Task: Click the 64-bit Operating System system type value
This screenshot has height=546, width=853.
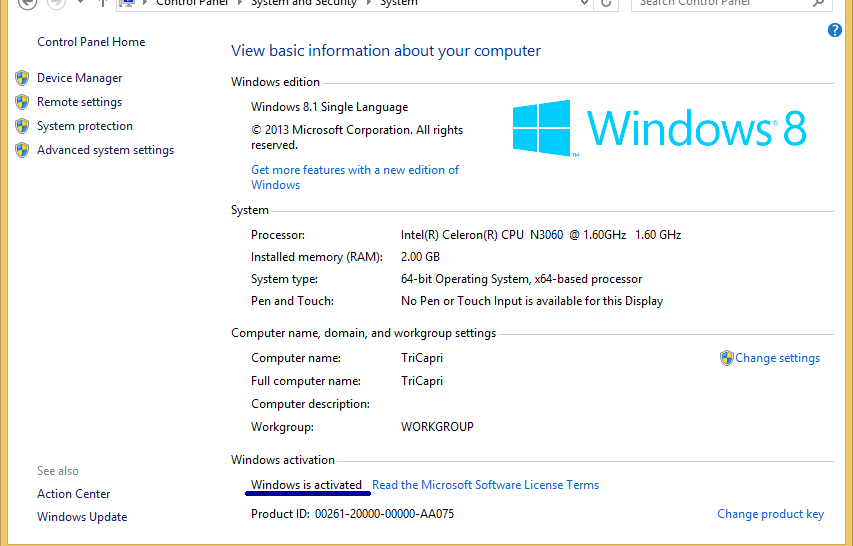Action: click(521, 279)
